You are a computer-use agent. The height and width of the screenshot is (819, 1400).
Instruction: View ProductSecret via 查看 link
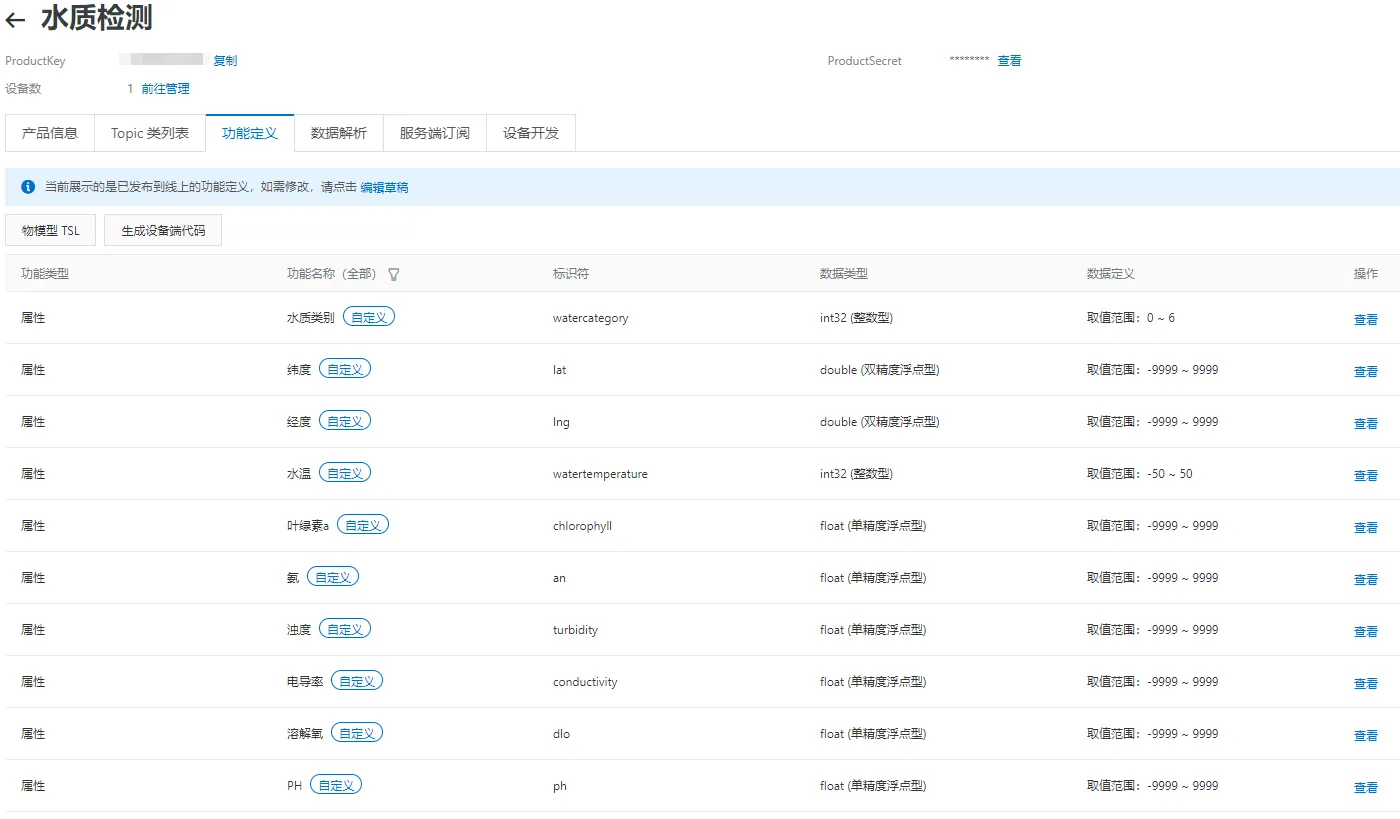tap(1010, 61)
